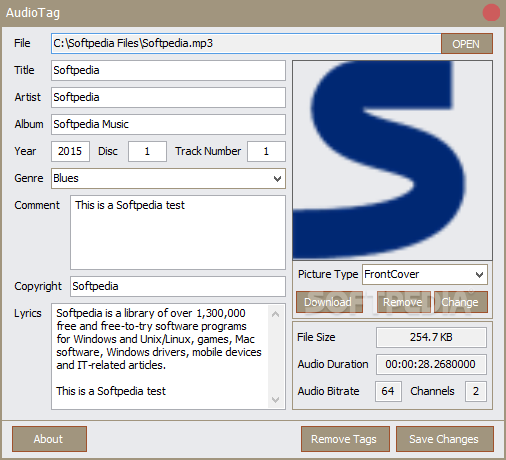Click the Track Number label
The image size is (506, 460).
pos(208,151)
